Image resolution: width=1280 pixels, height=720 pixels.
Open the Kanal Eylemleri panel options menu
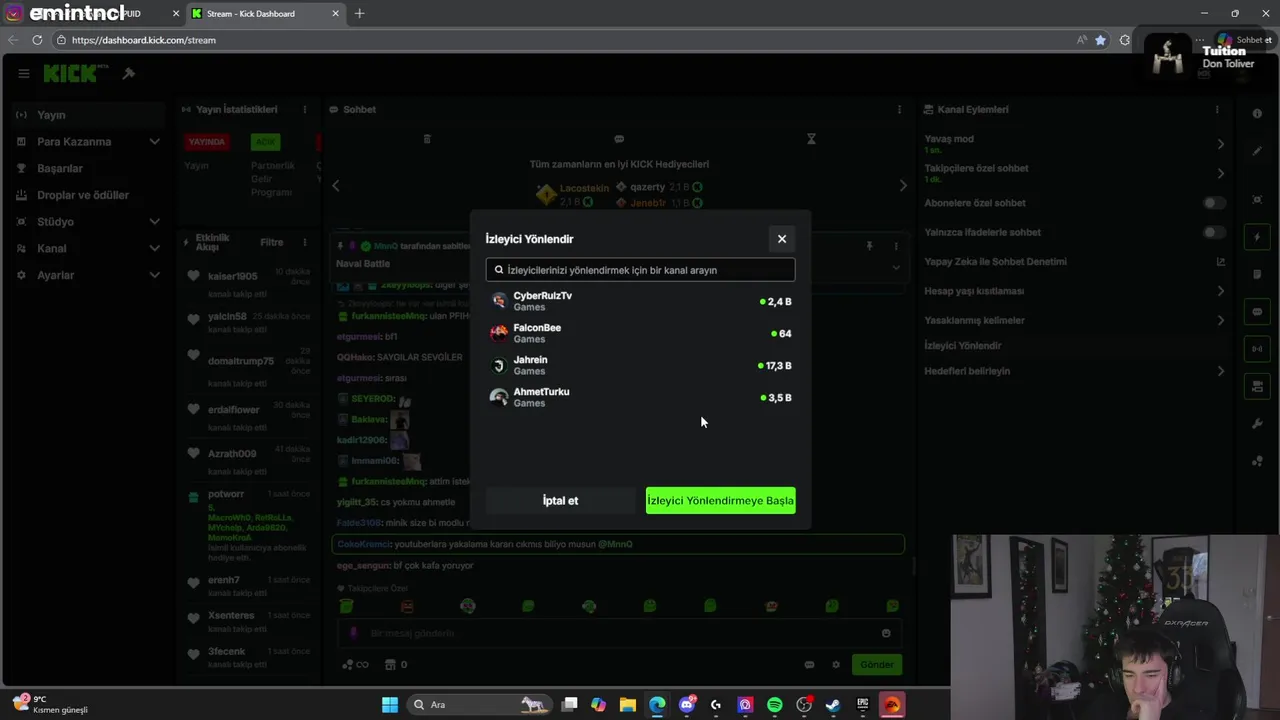tap(1217, 109)
